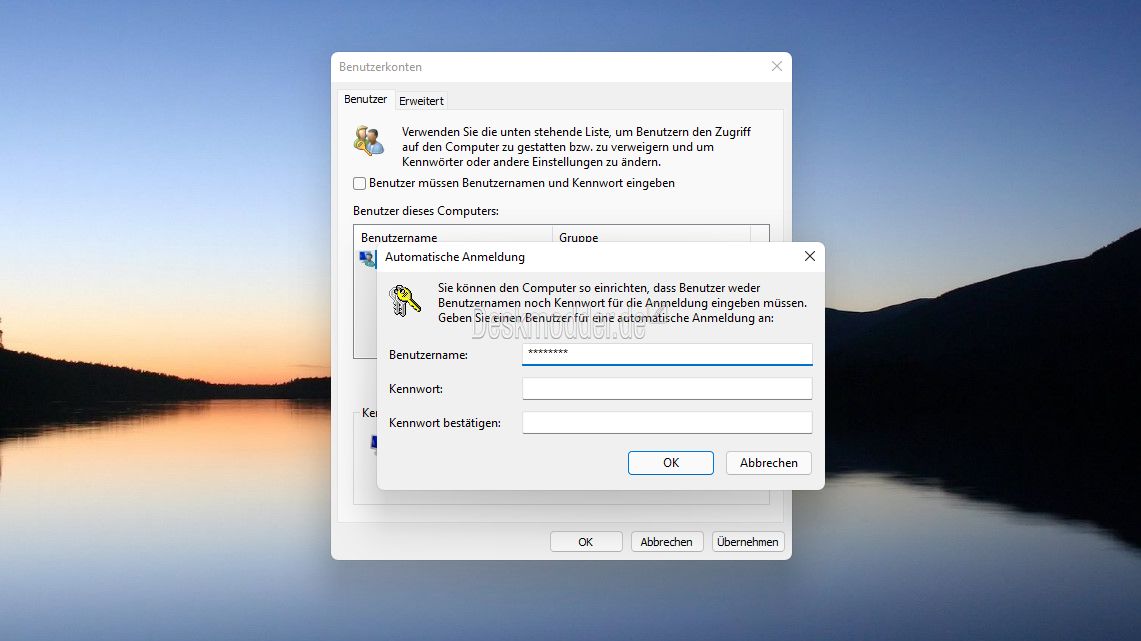Select the user entry icon in Benutzer list
Image resolution: width=1141 pixels, height=641 pixels.
pyautogui.click(x=367, y=259)
